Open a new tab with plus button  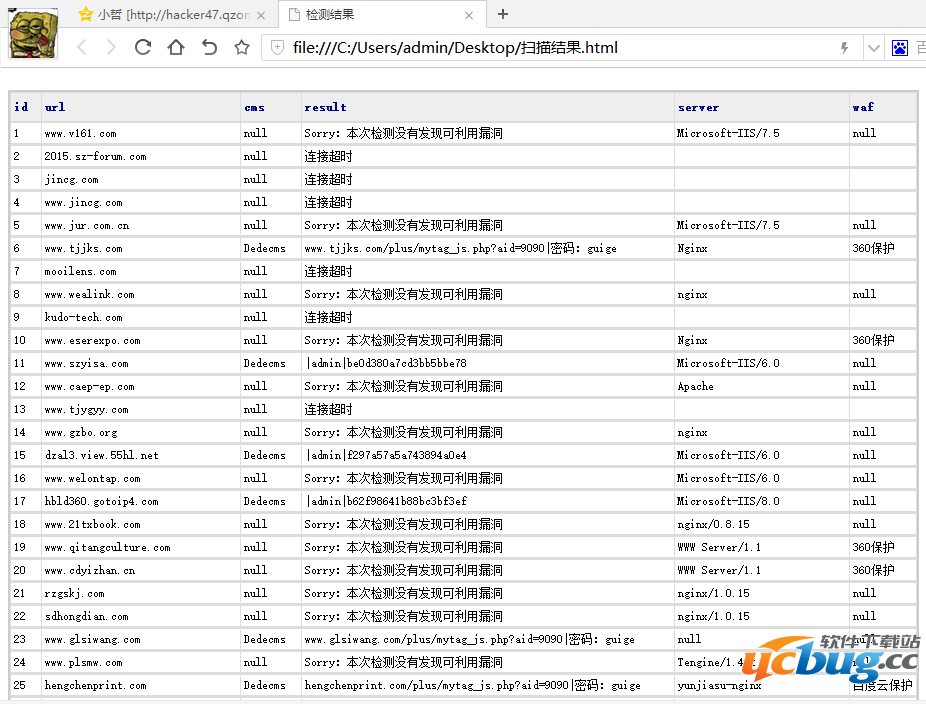tap(503, 14)
